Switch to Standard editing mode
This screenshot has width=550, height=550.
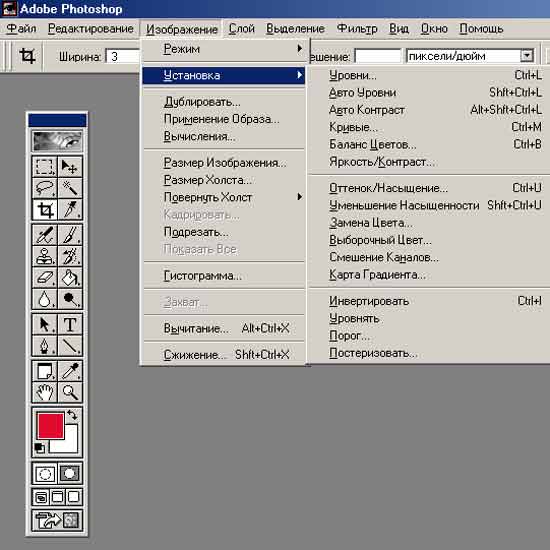(x=45, y=474)
